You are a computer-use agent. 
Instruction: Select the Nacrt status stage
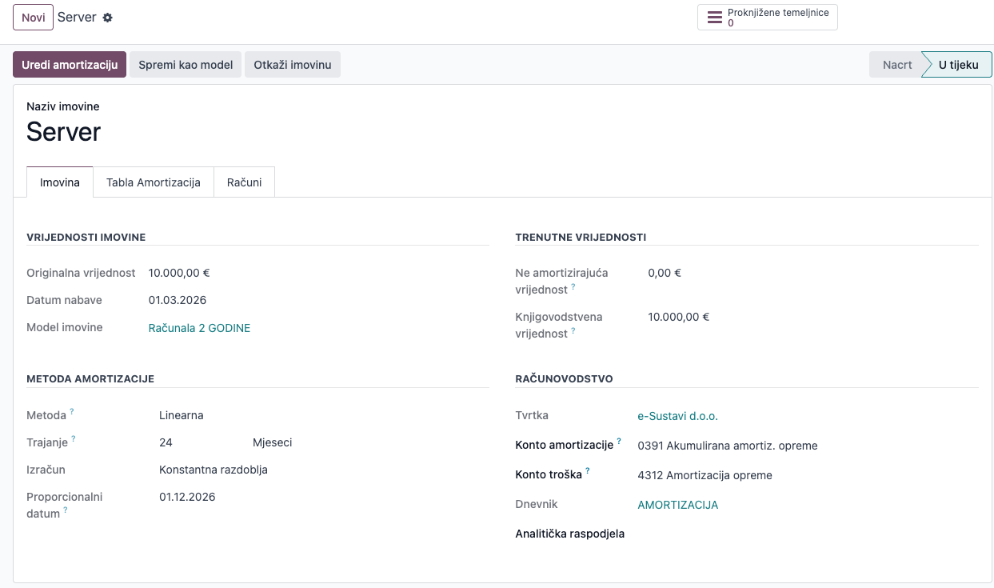pyautogui.click(x=896, y=65)
